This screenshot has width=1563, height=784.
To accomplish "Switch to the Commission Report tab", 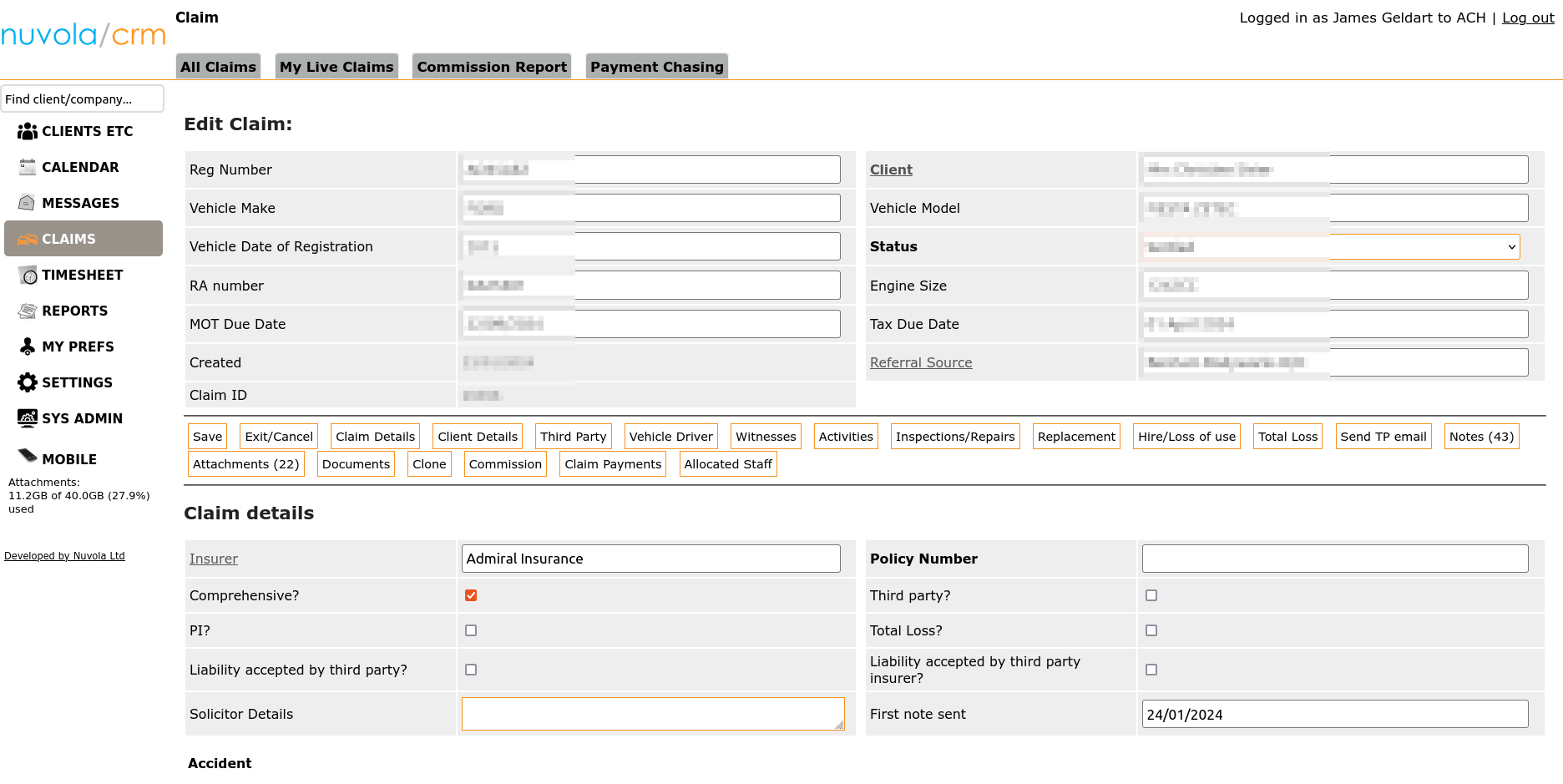I will pos(492,67).
